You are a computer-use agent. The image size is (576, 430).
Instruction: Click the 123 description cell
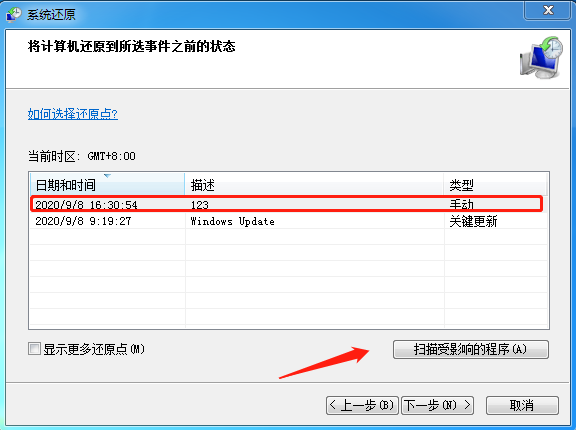point(199,205)
